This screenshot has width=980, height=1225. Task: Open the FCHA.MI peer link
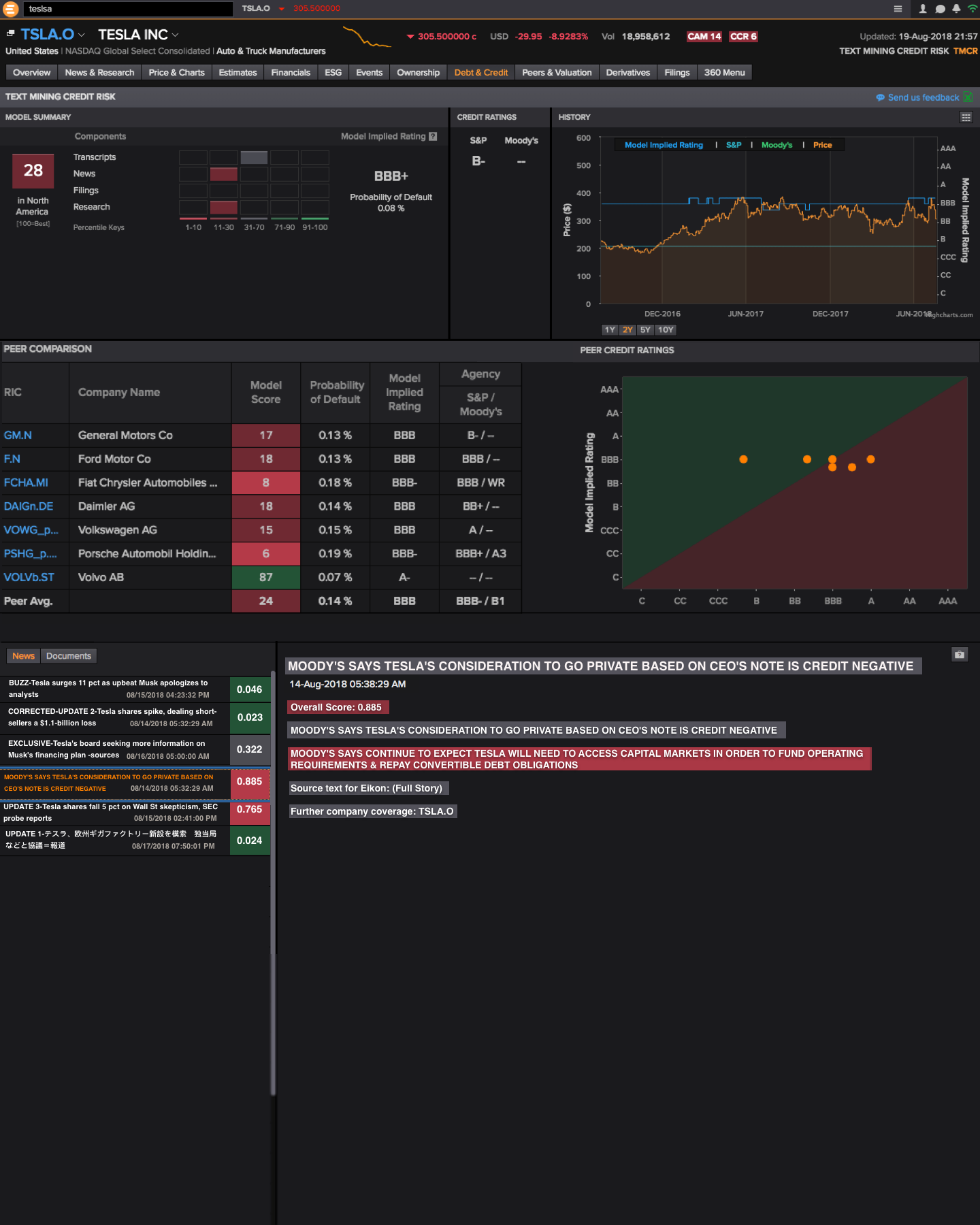click(26, 483)
